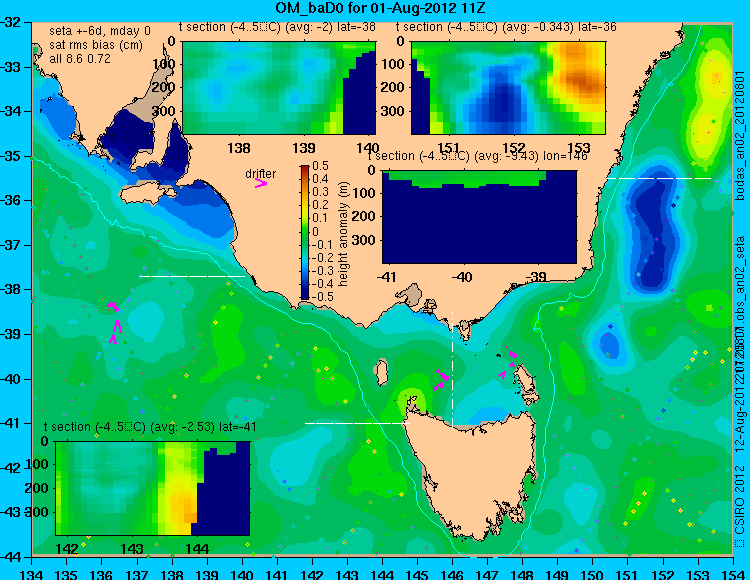Click the title "OM_baD0 for 01-Aug-2012 11Z"
The height and width of the screenshot is (580, 750).
tap(380, 8)
